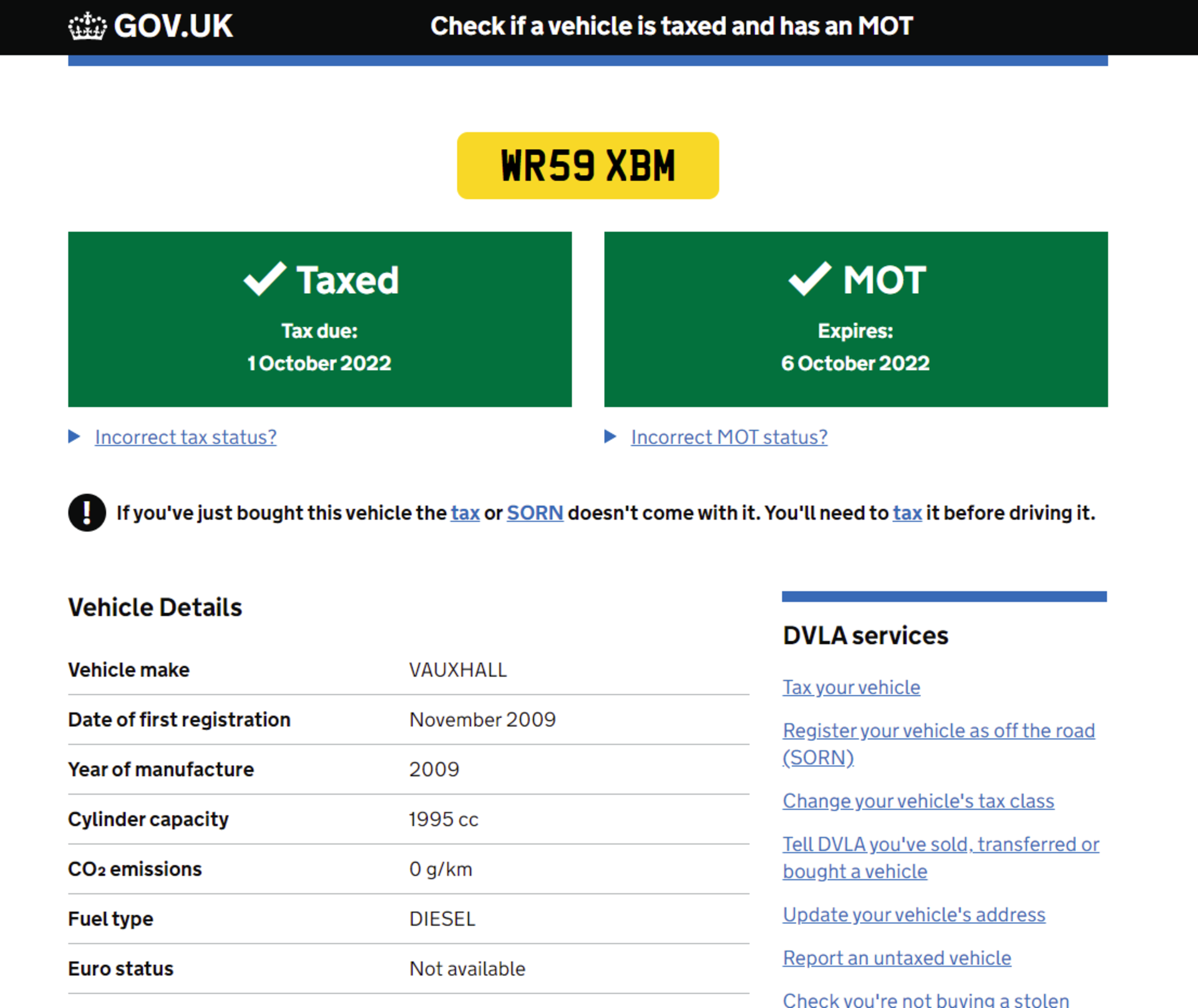Click the MOT expiry date 6 October 2022
Viewport: 1198px width, 1008px height.
pyautogui.click(x=855, y=363)
